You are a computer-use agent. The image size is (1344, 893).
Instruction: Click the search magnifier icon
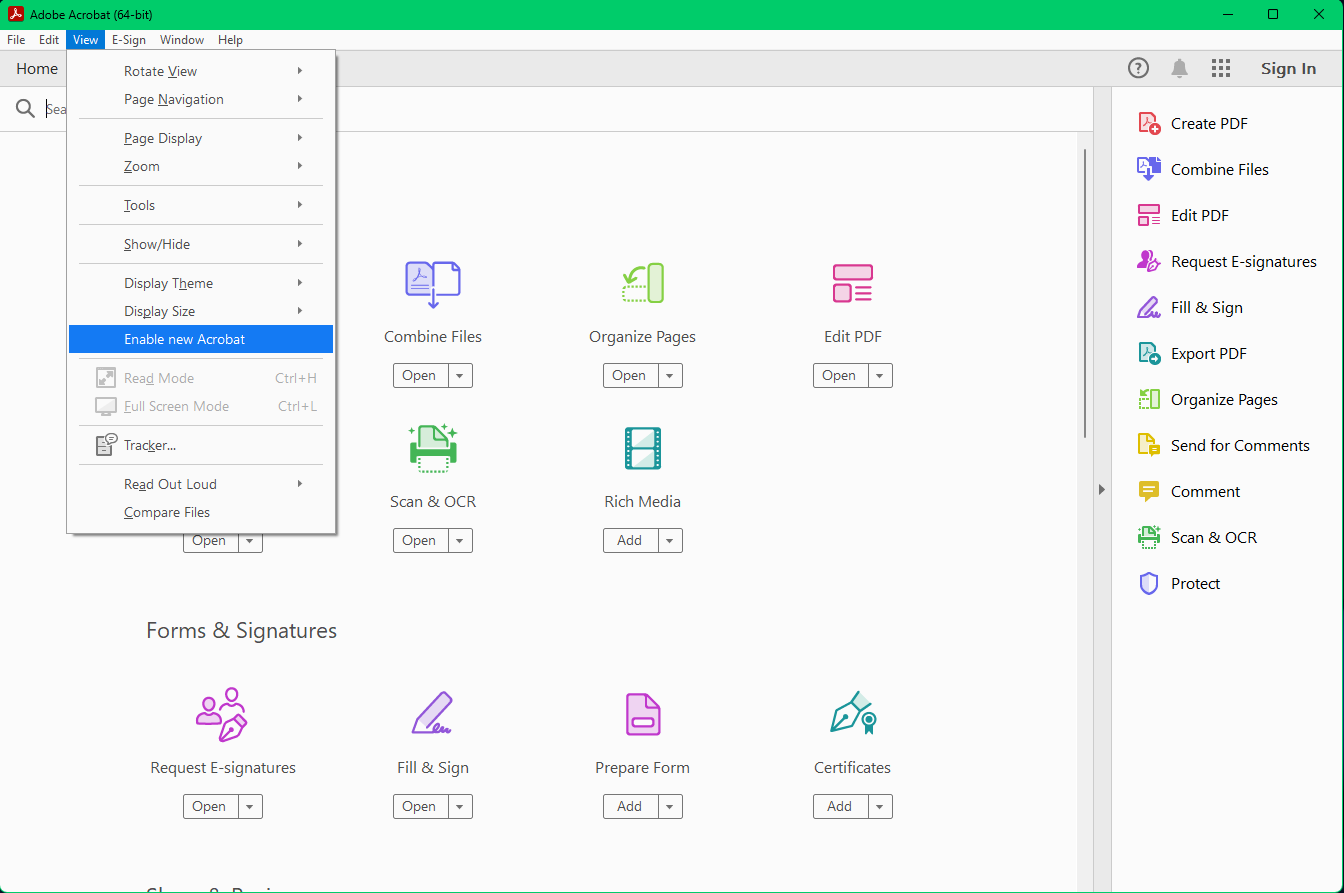pyautogui.click(x=25, y=108)
